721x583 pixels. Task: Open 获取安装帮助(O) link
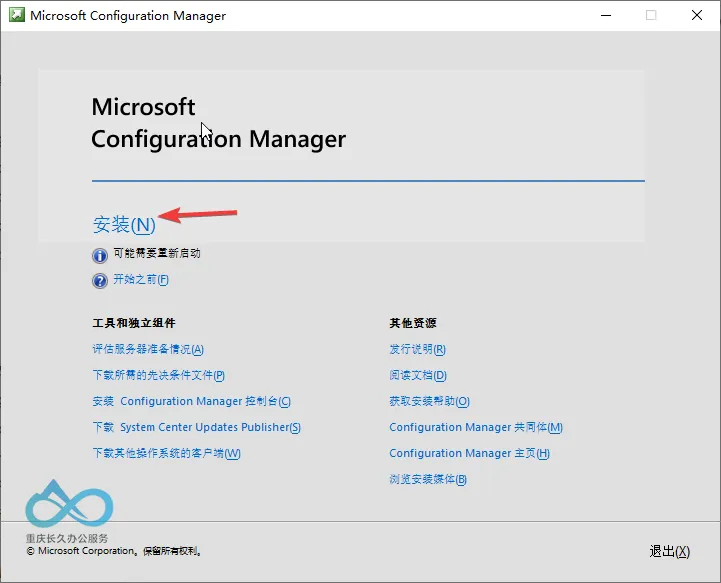point(429,401)
